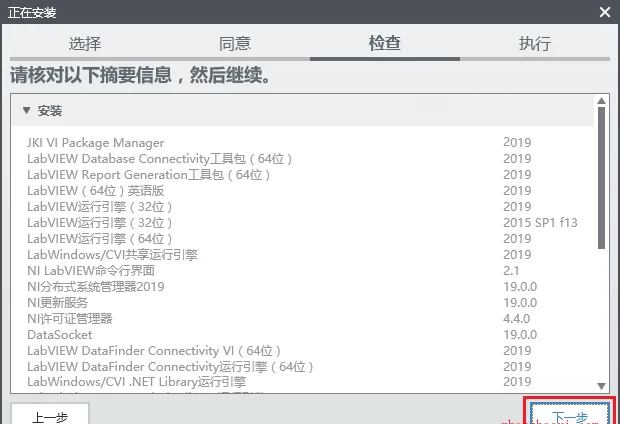Click the 下一步 next button

coord(570,414)
